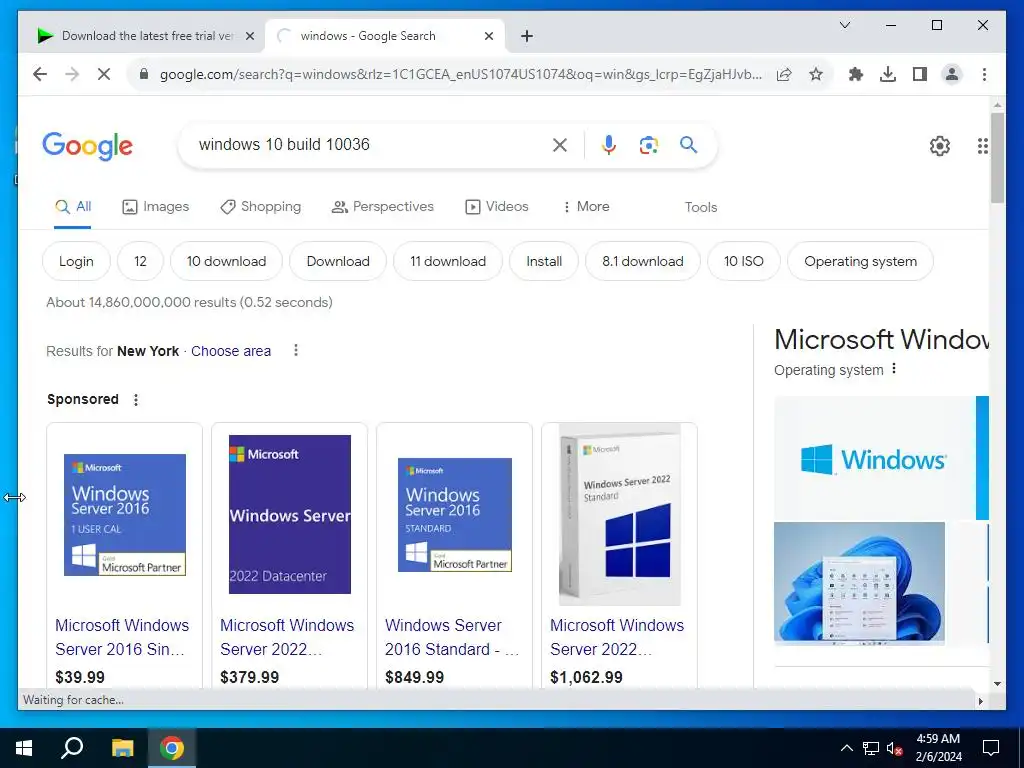The image size is (1024, 768).
Task: Open Microsoft Windows Server 2016 Sin… link
Action: pos(122,637)
